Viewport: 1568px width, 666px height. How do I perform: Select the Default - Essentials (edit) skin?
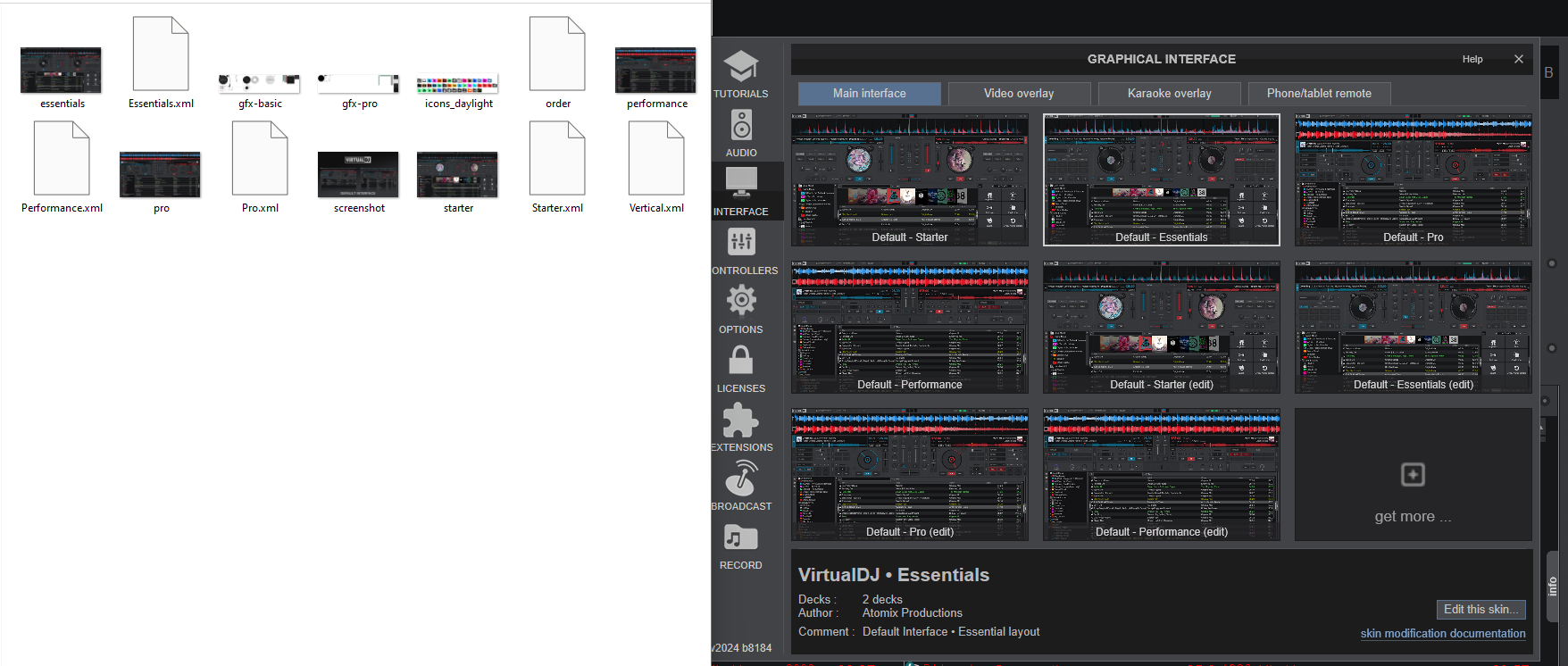[1414, 327]
